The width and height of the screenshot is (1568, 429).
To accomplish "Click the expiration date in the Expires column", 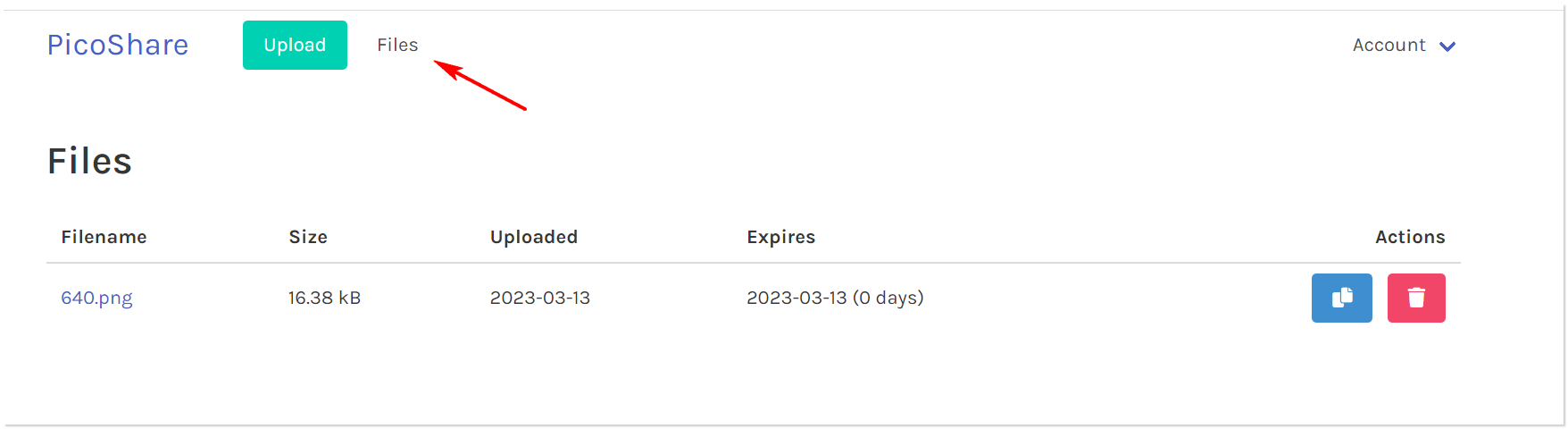I will (x=797, y=298).
